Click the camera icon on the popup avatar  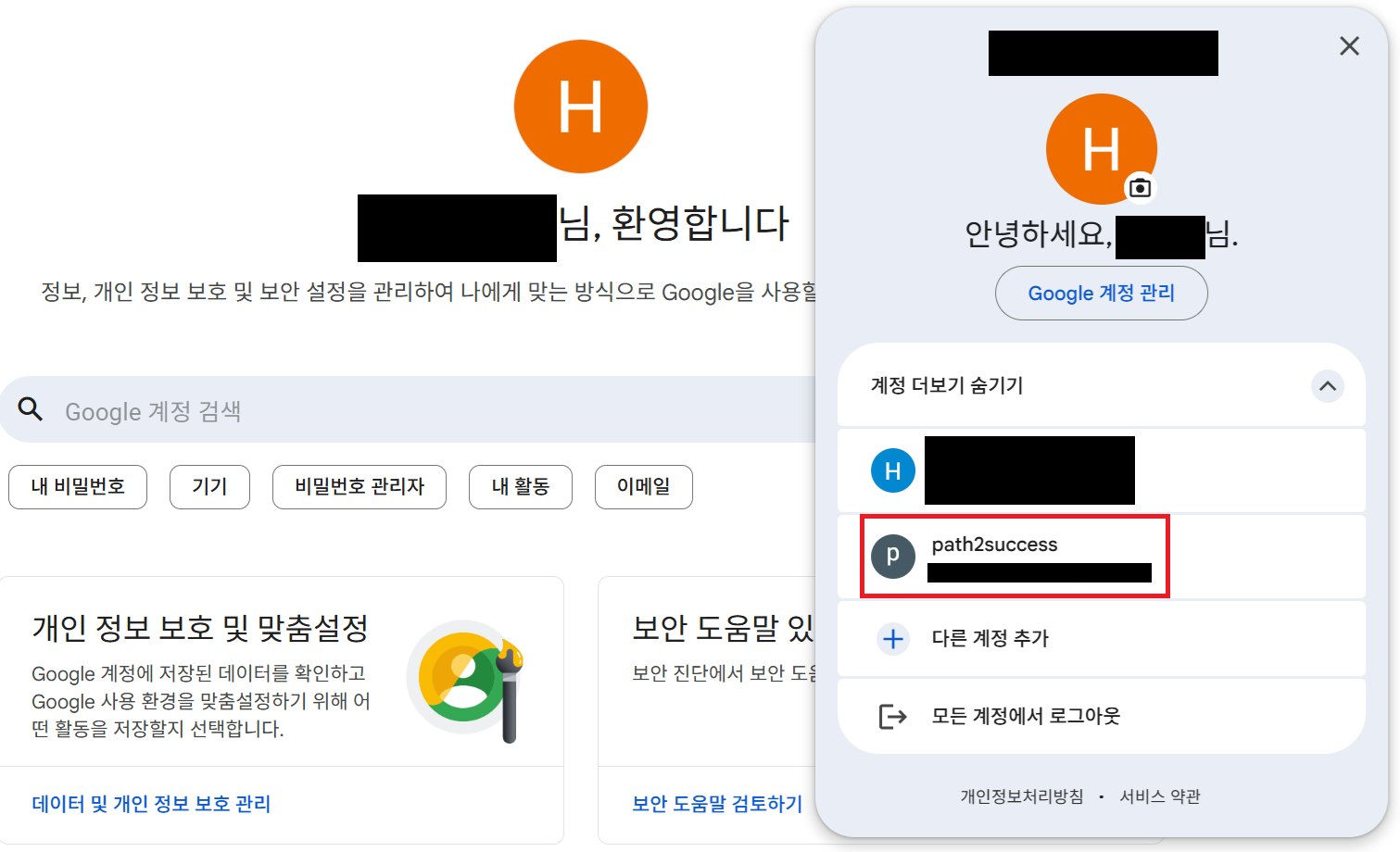tap(1141, 188)
